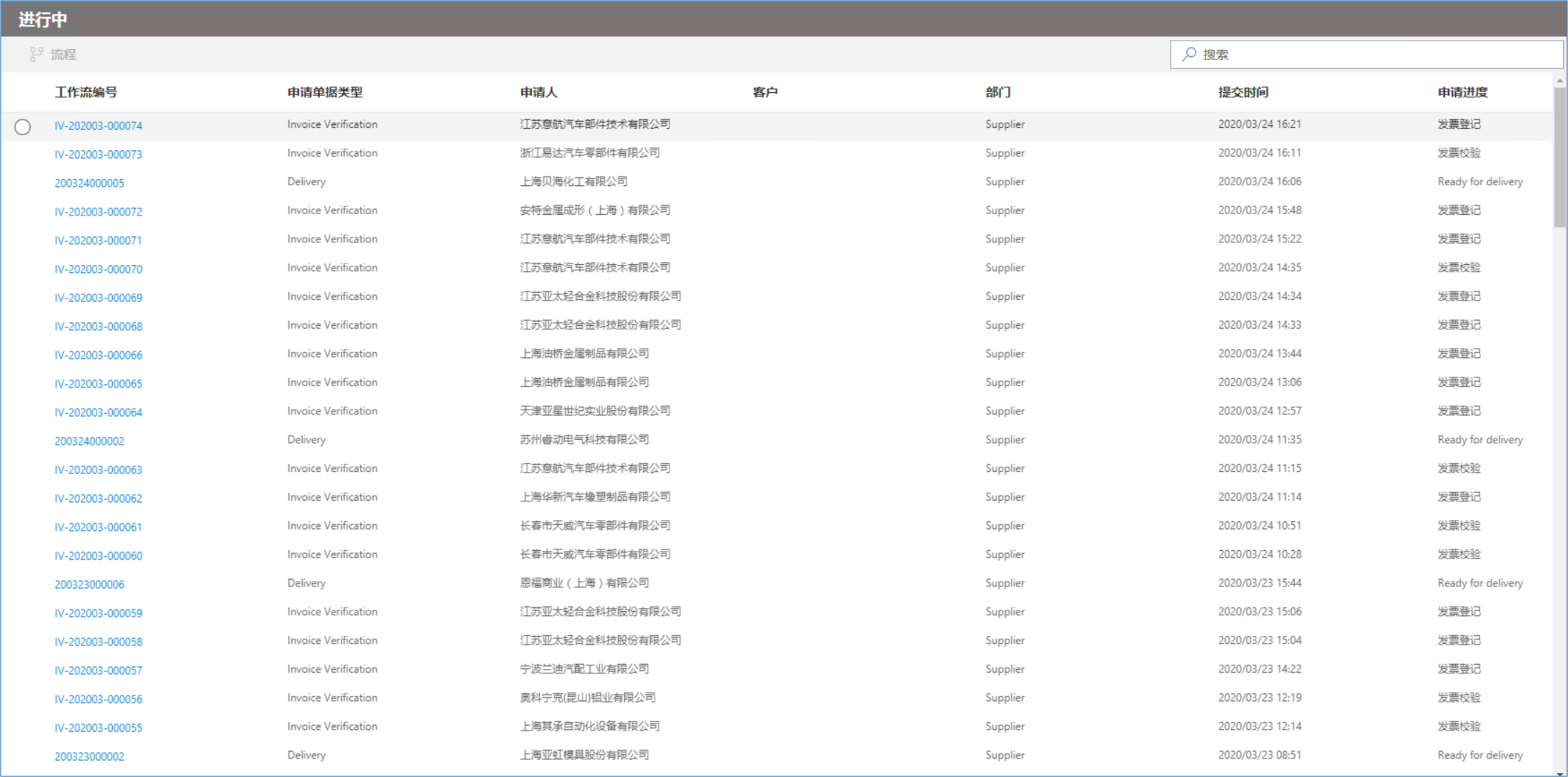
Task: Click the 流程 workflow icon
Action: (37, 54)
